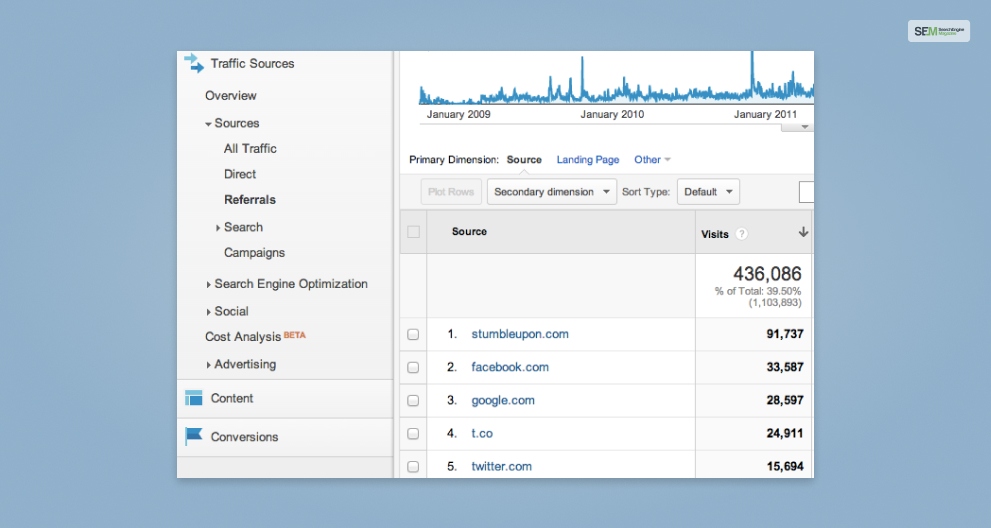The height and width of the screenshot is (528, 991).
Task: Expand the Search submenu under Sources
Action: [218, 228]
